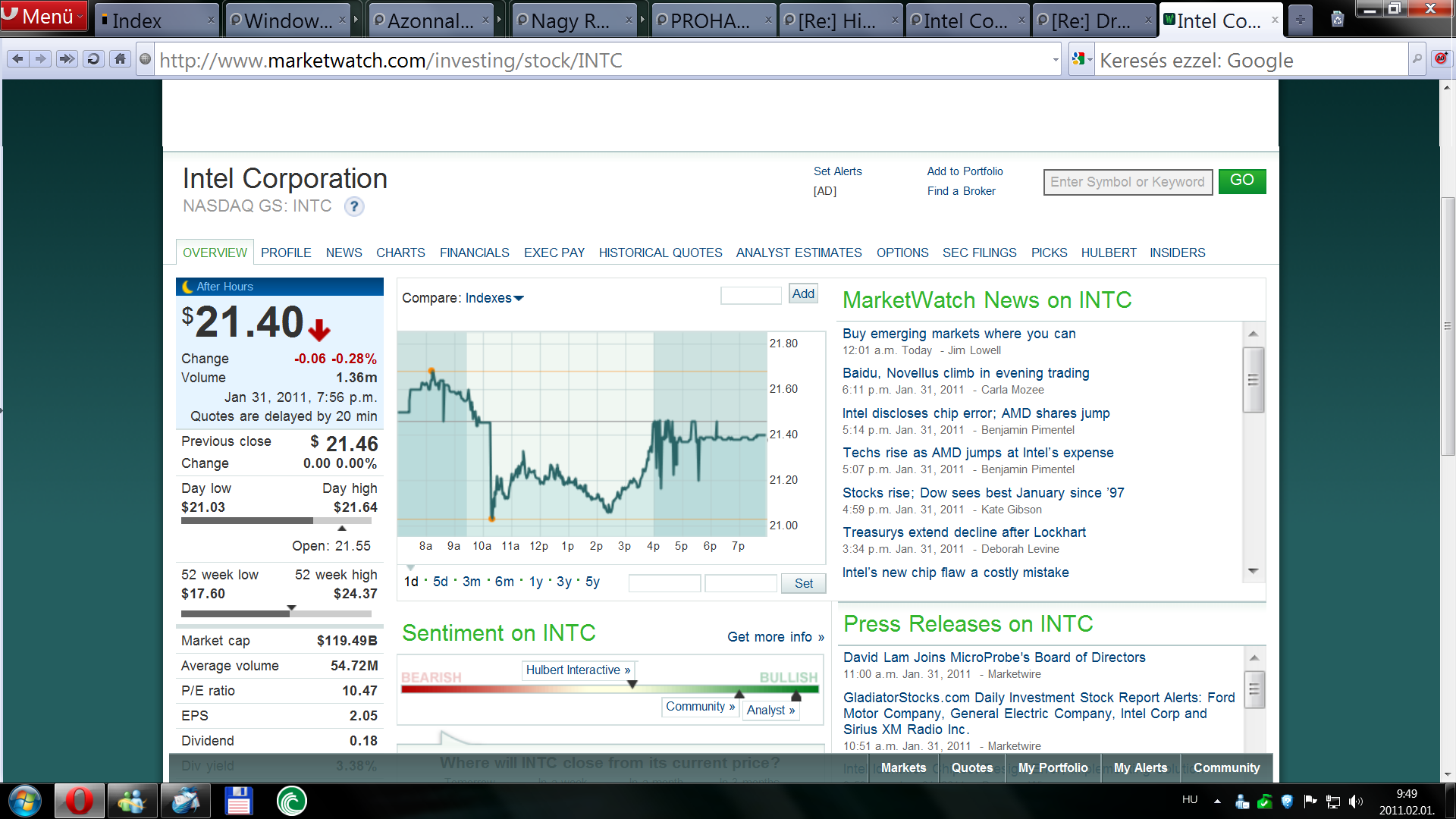
Task: Open the Markets bottom bar item
Action: pyautogui.click(x=903, y=768)
